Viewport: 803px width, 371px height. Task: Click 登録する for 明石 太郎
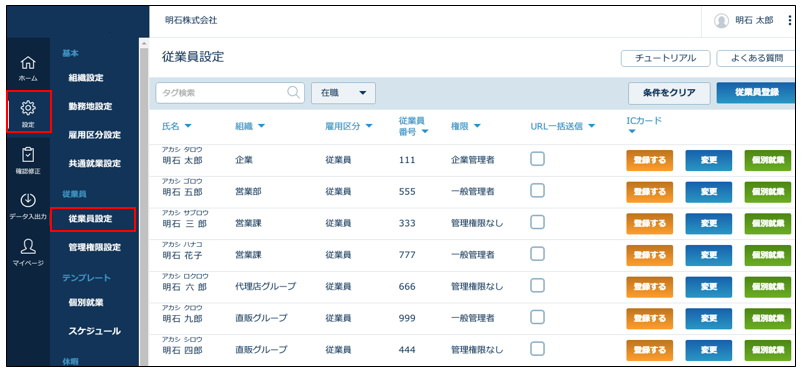(649, 160)
